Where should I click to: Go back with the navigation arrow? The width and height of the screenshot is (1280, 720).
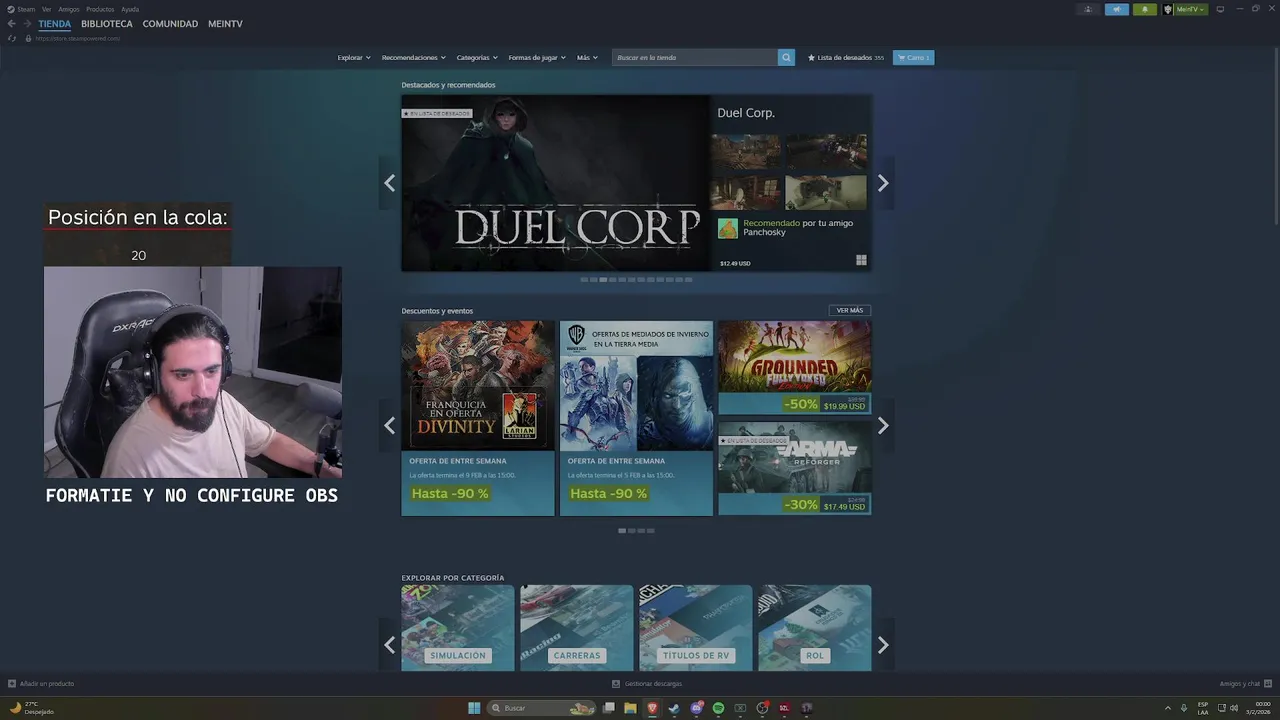tap(12, 24)
